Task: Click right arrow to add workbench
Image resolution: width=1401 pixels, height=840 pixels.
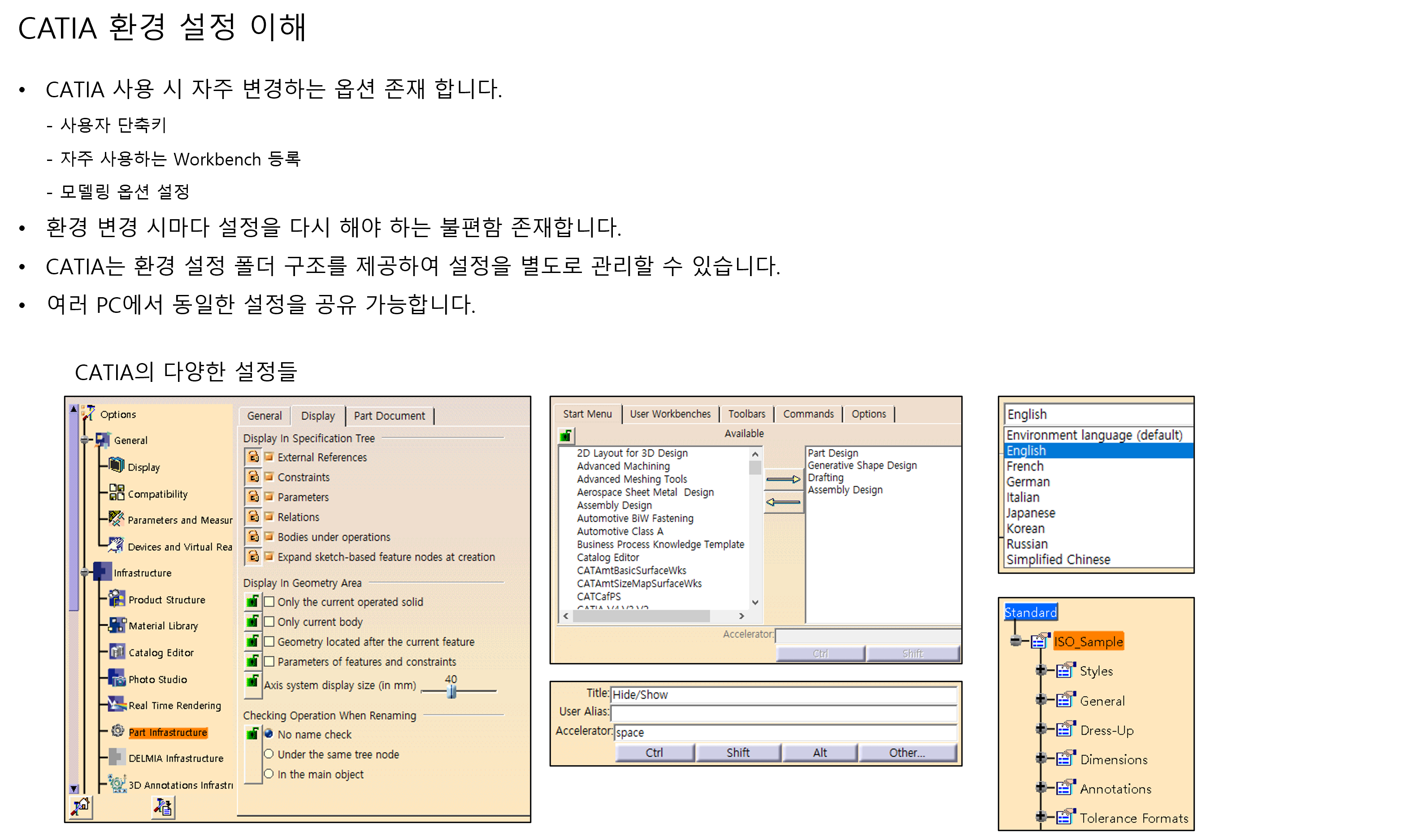Action: coord(783,480)
